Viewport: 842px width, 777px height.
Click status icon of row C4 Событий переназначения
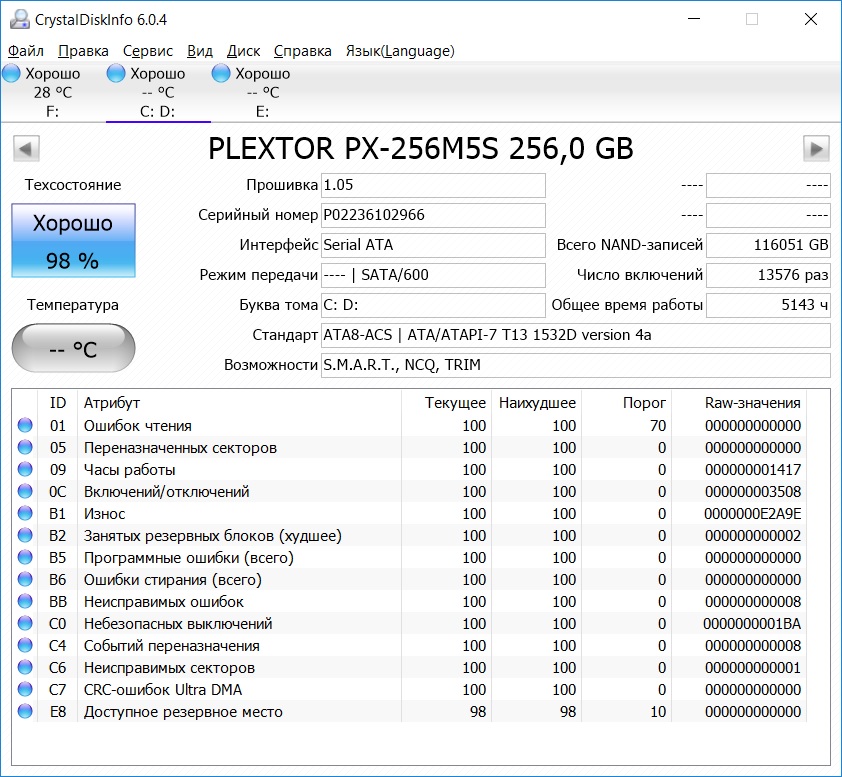pos(25,645)
